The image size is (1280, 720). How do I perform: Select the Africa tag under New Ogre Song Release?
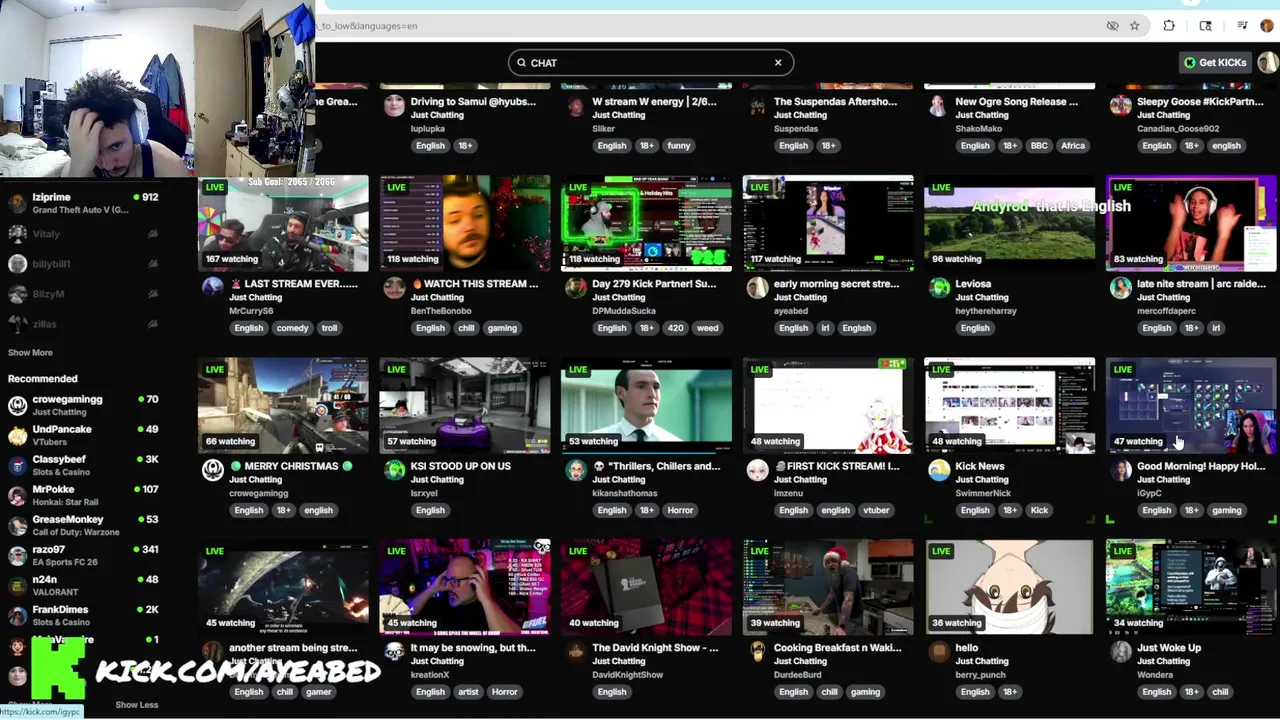tap(1073, 146)
